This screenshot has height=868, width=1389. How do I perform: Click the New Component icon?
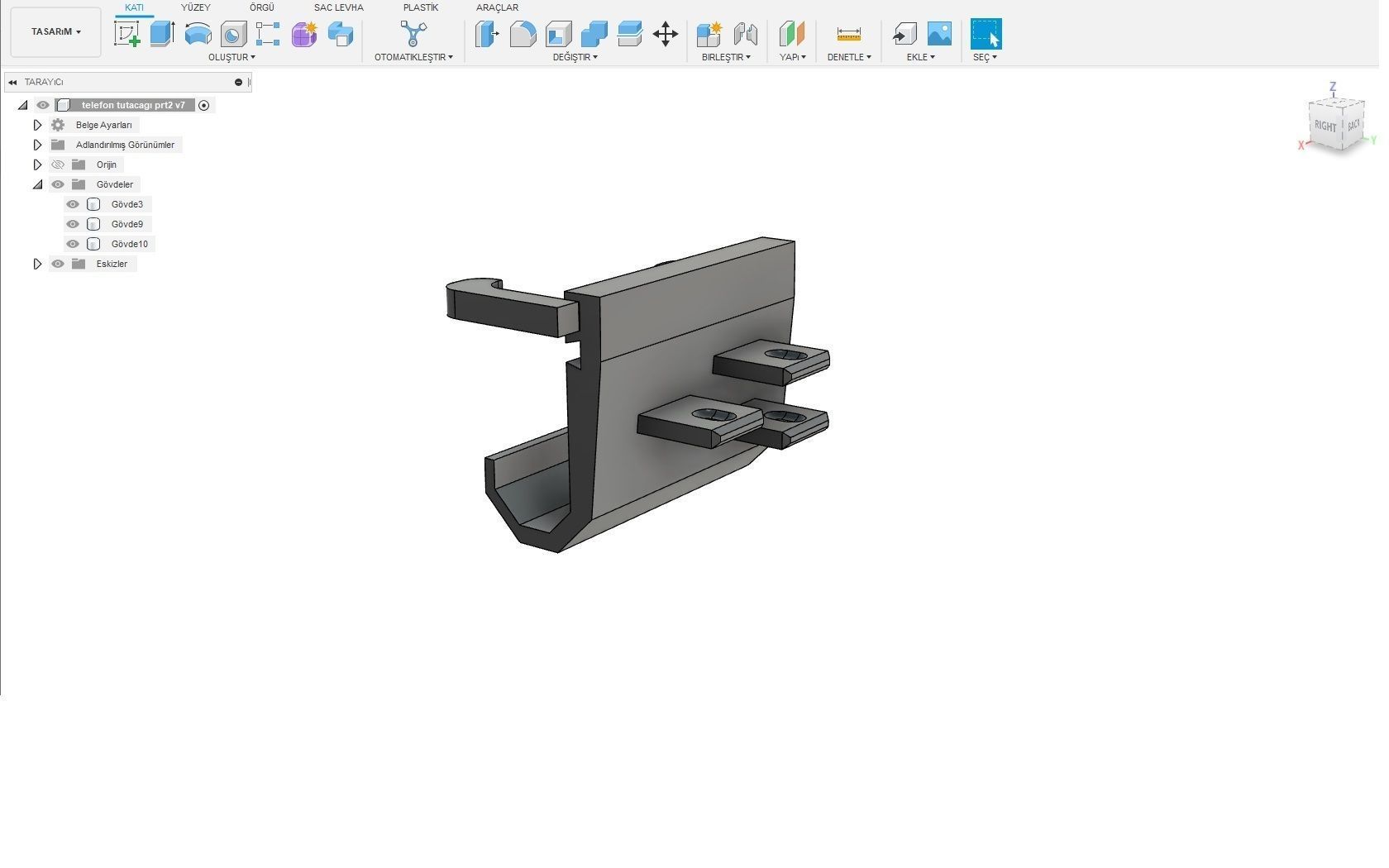click(709, 34)
